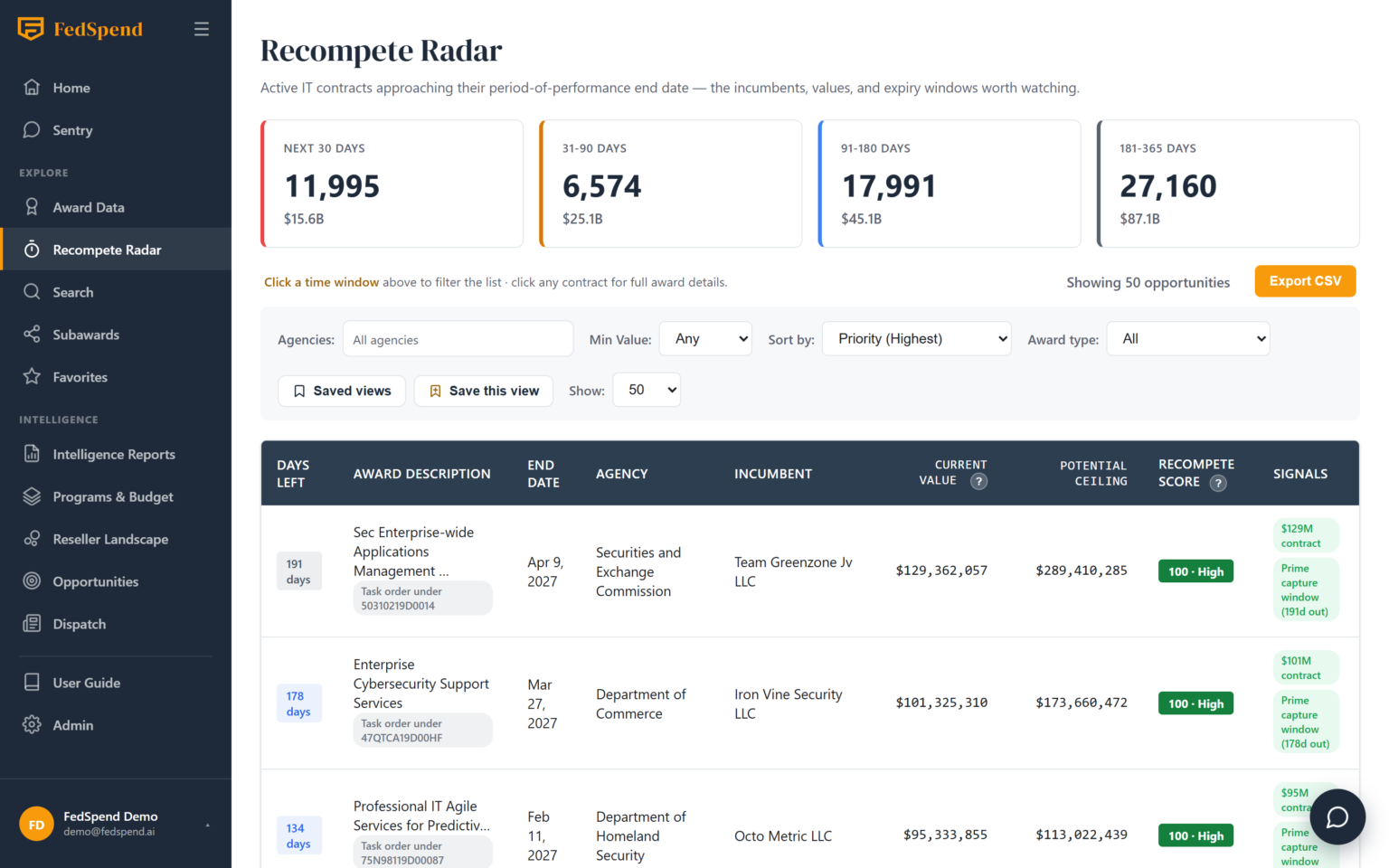Viewport: 1389px width, 868px height.
Task: Click the Programs & Budget layers icon
Action: pos(32,496)
